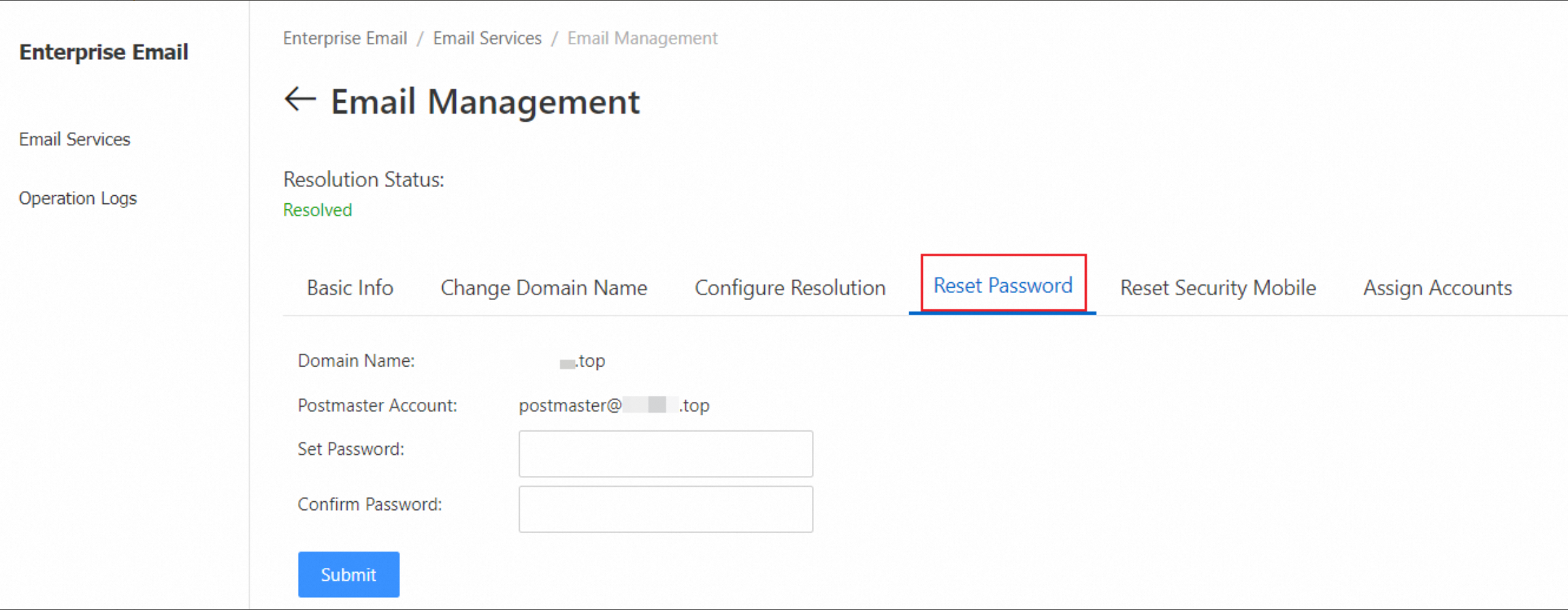Screen dimensions: 1568x610
Task: Focus the Set Password input field
Action: [666, 454]
